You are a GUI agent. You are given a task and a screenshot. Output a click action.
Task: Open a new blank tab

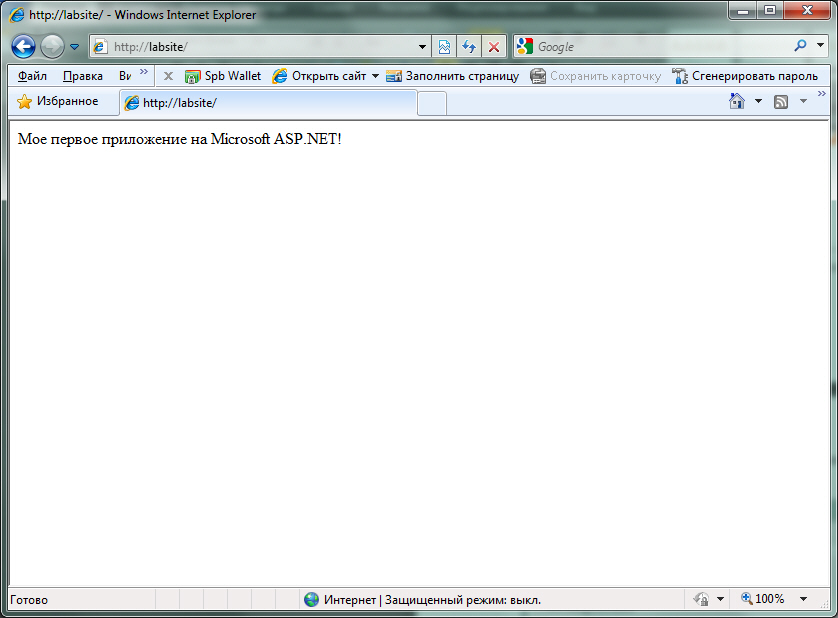[x=432, y=103]
